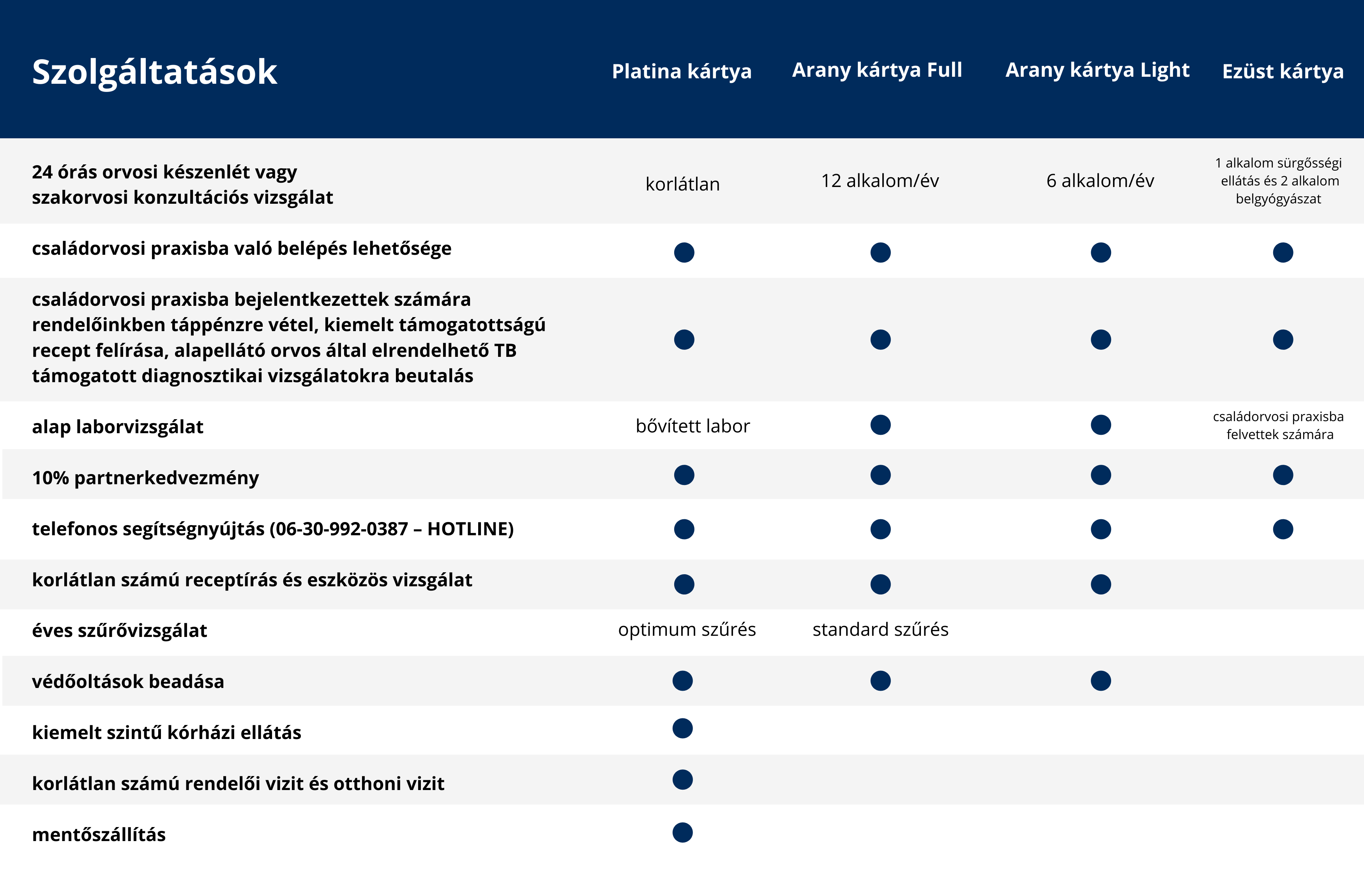Click Platina dot for korlátlan rendelői vizit row
The image size is (1364, 896).
[682, 780]
